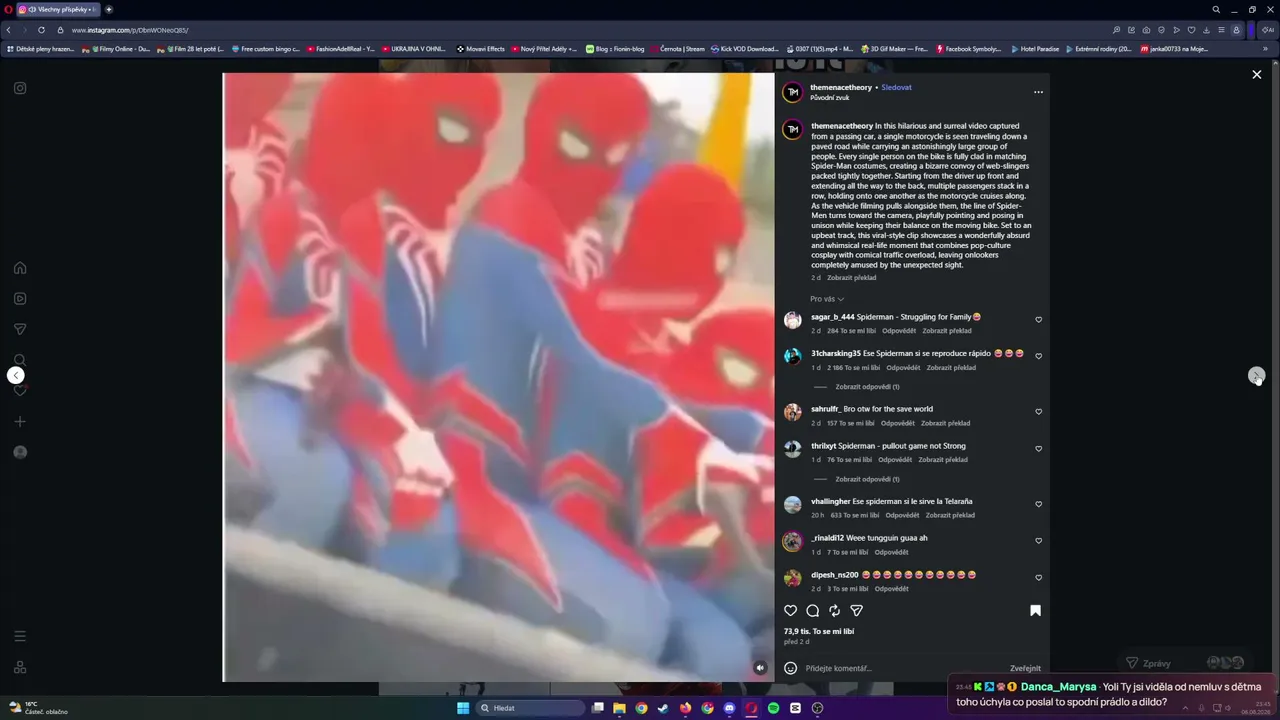The image size is (1280, 720).
Task: Toggle the bookmark save icon for post
Action: pos(1036,611)
